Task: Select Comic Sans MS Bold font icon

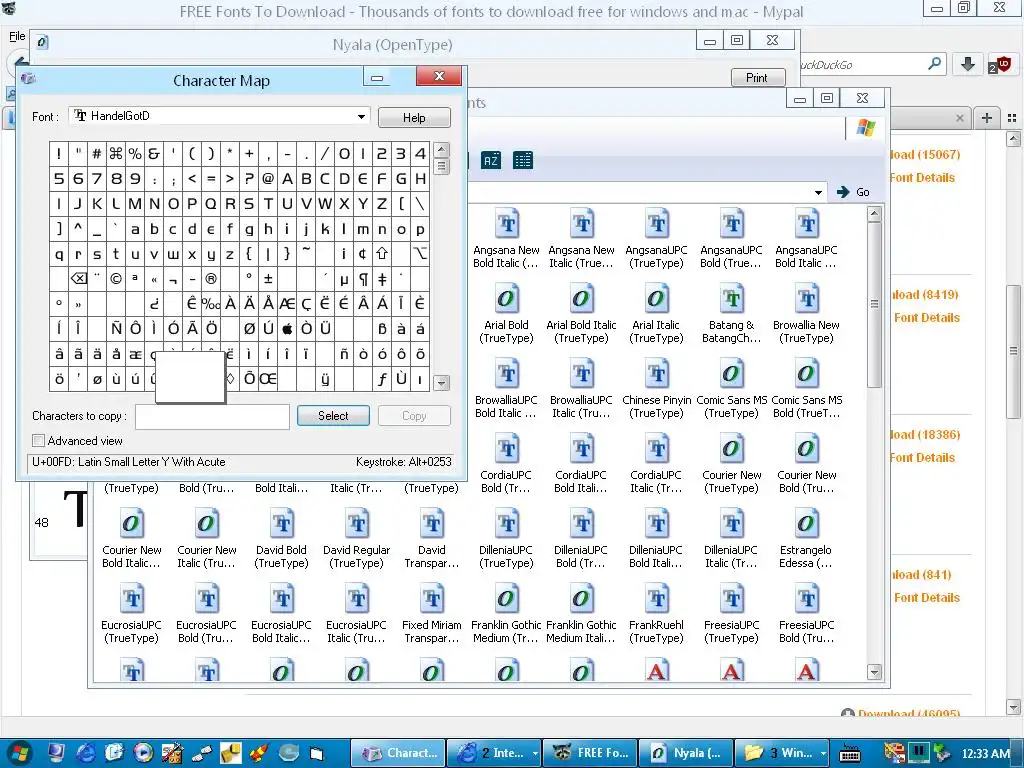Action: pos(807,389)
